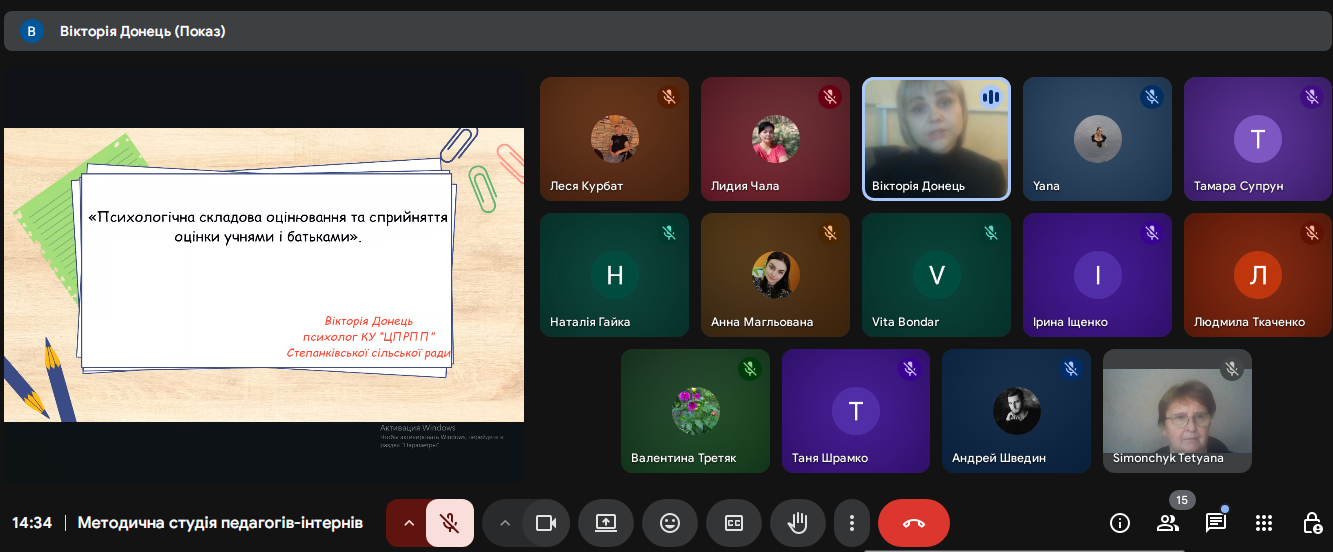Click Вікторія Донець's speaking video tile
Viewport: 1333px width, 552px height.
point(936,139)
